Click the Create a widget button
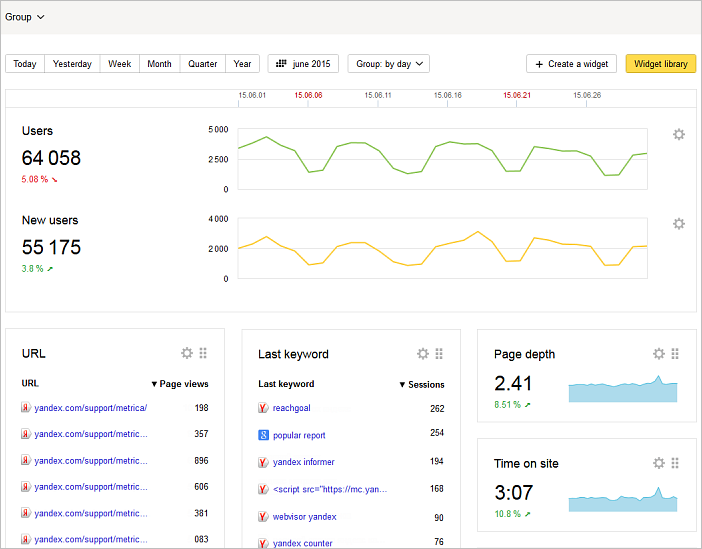Image resolution: width=702 pixels, height=549 pixels. [571, 64]
